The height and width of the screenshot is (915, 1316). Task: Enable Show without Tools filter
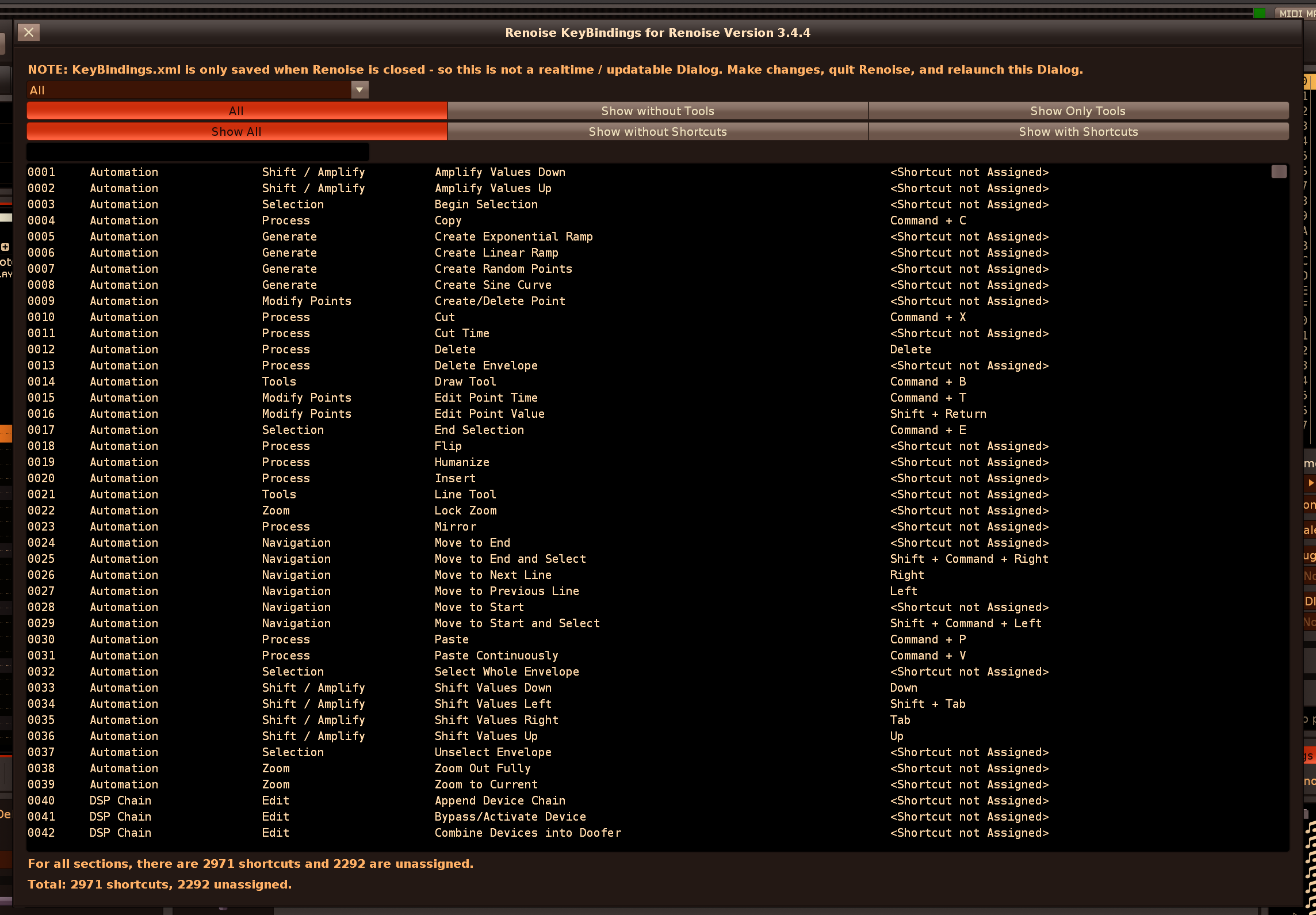[657, 110]
